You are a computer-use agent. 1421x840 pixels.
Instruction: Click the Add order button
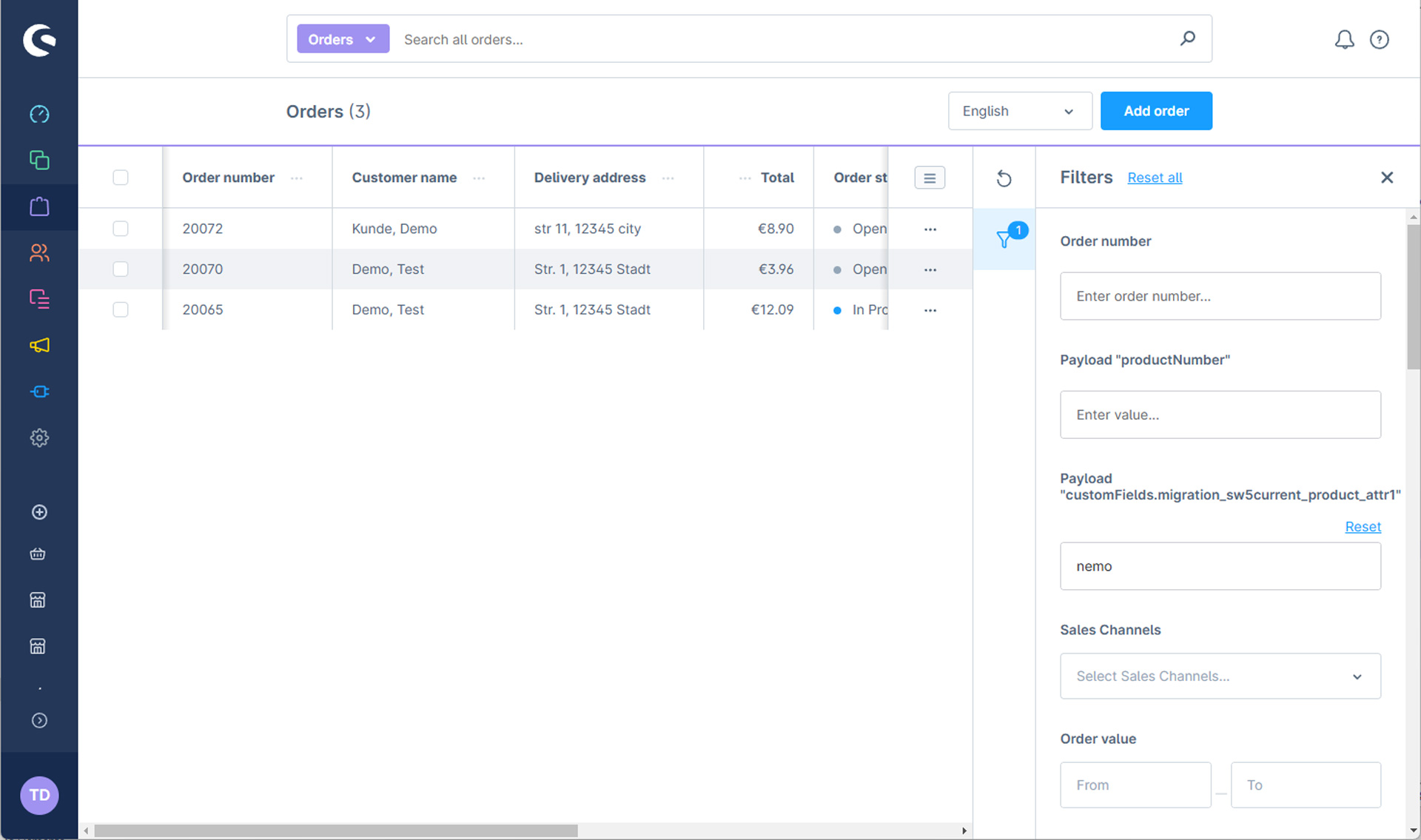point(1155,111)
